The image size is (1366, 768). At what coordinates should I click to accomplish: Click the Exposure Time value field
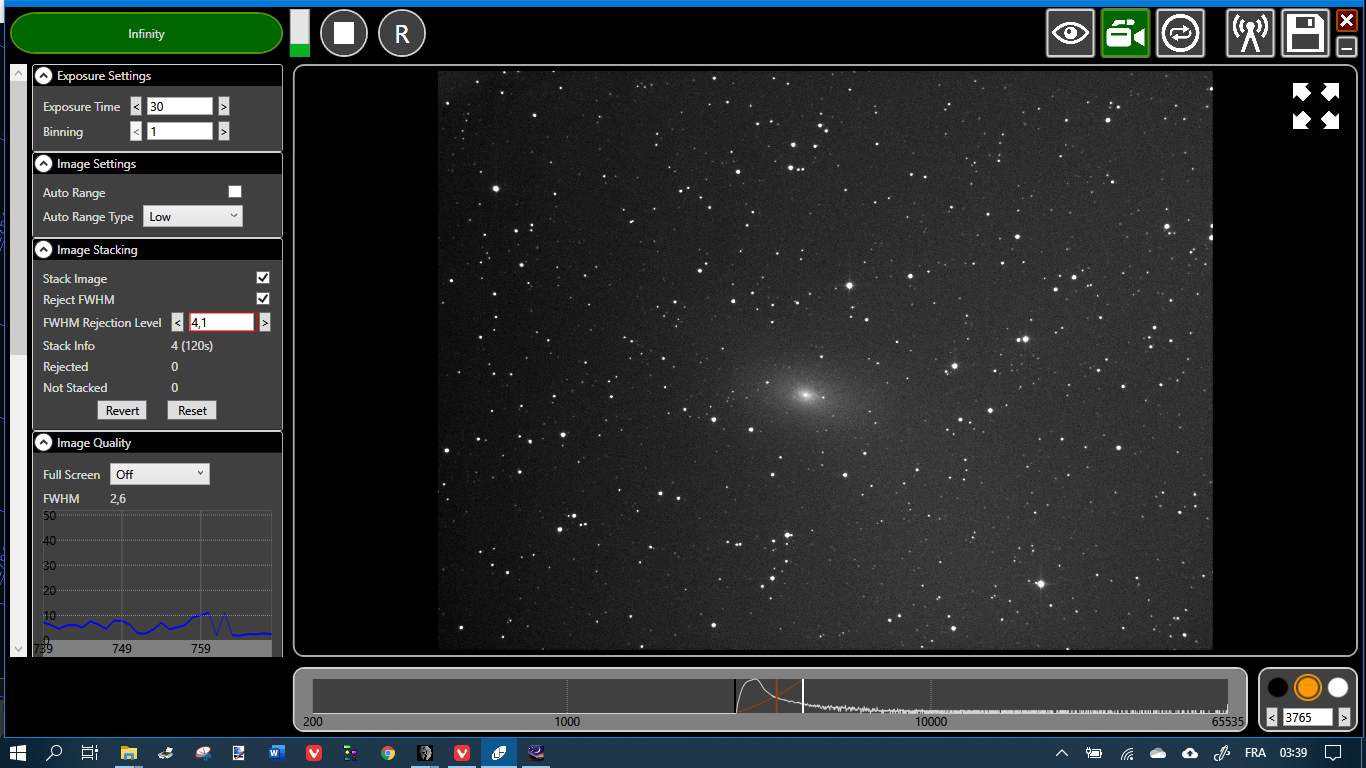pyautogui.click(x=180, y=106)
